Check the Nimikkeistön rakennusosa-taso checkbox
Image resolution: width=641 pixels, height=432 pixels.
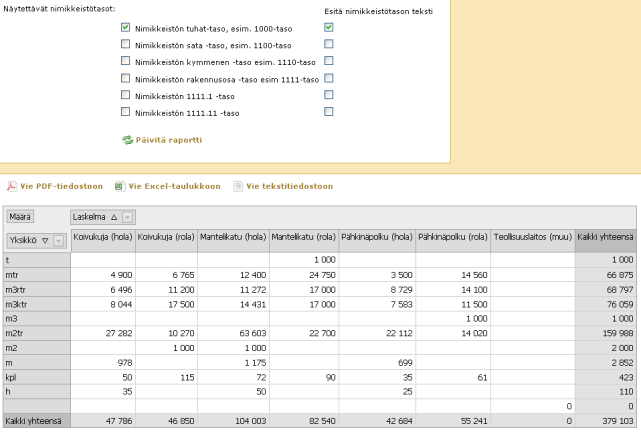click(125, 78)
